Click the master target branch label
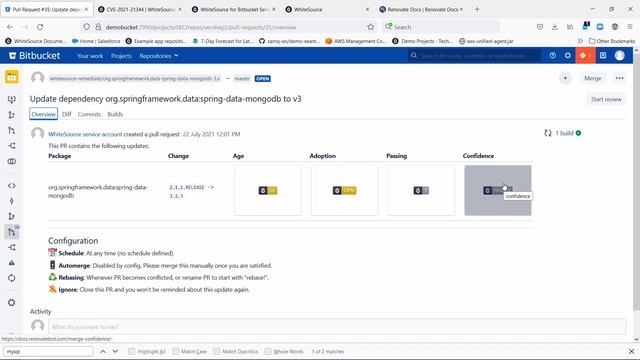Viewport: 640px width, 360px height. tap(242, 78)
